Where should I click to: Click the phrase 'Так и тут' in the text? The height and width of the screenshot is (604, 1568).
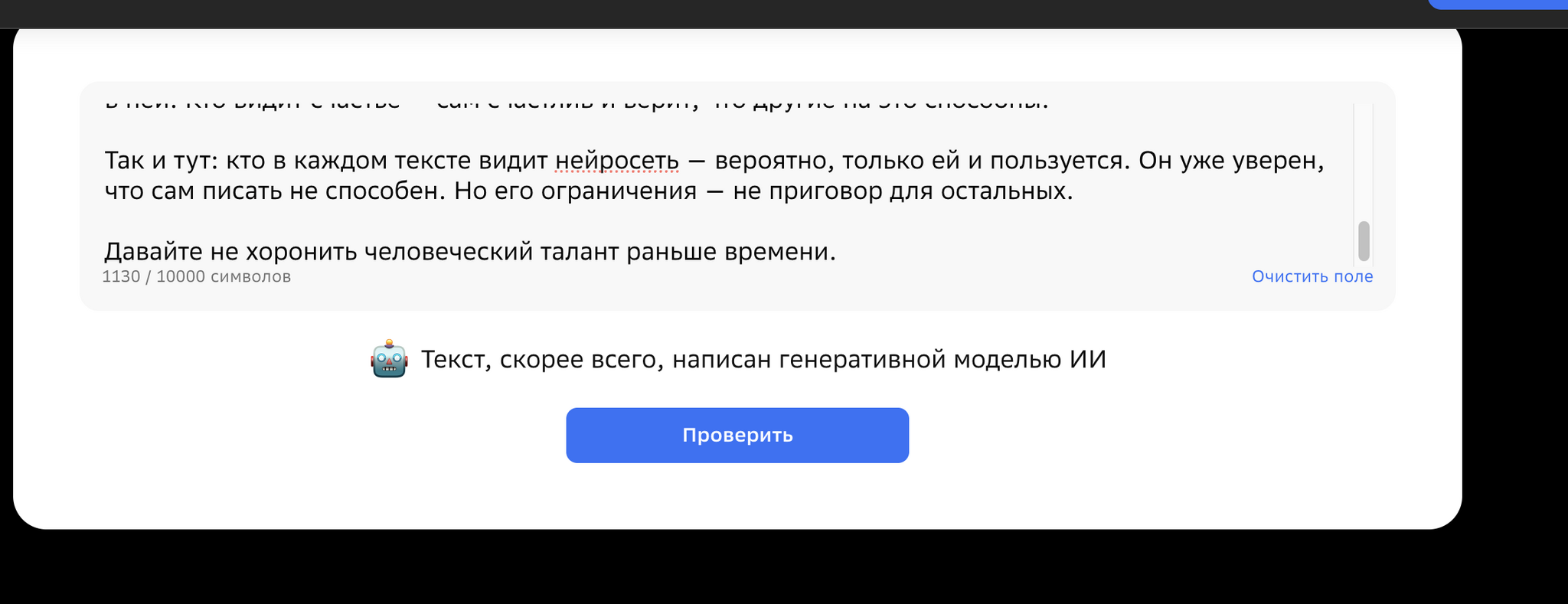[x=162, y=161]
